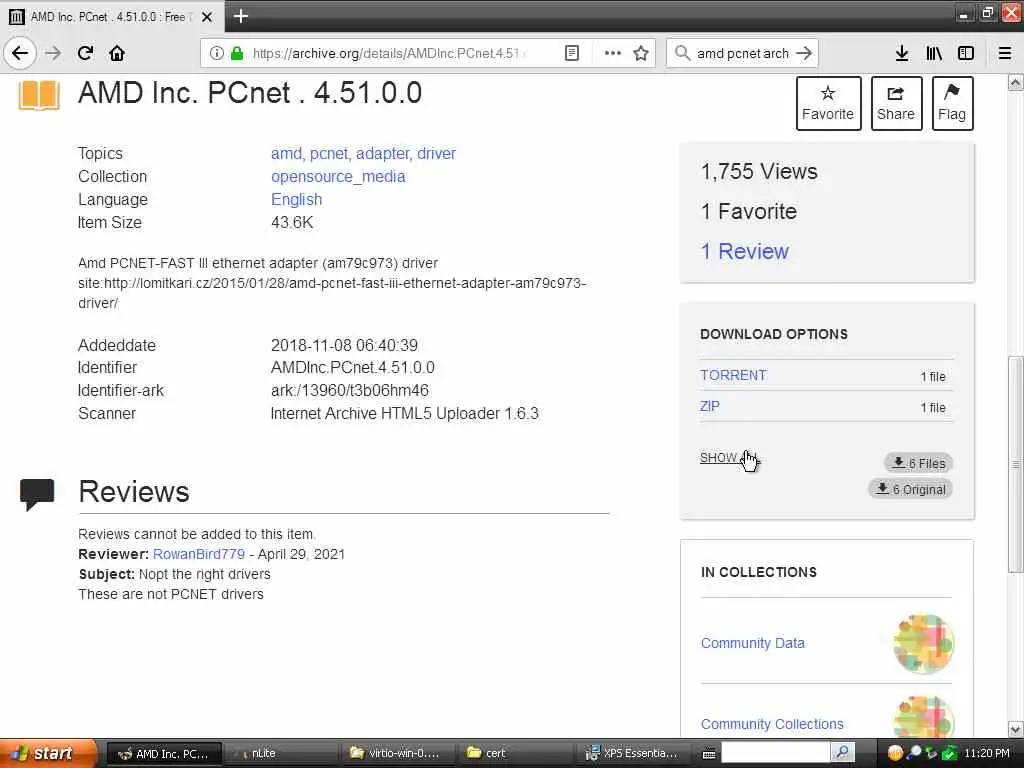Screen dimensions: 1024x768
Task: Click the English language link
Action: pos(296,199)
